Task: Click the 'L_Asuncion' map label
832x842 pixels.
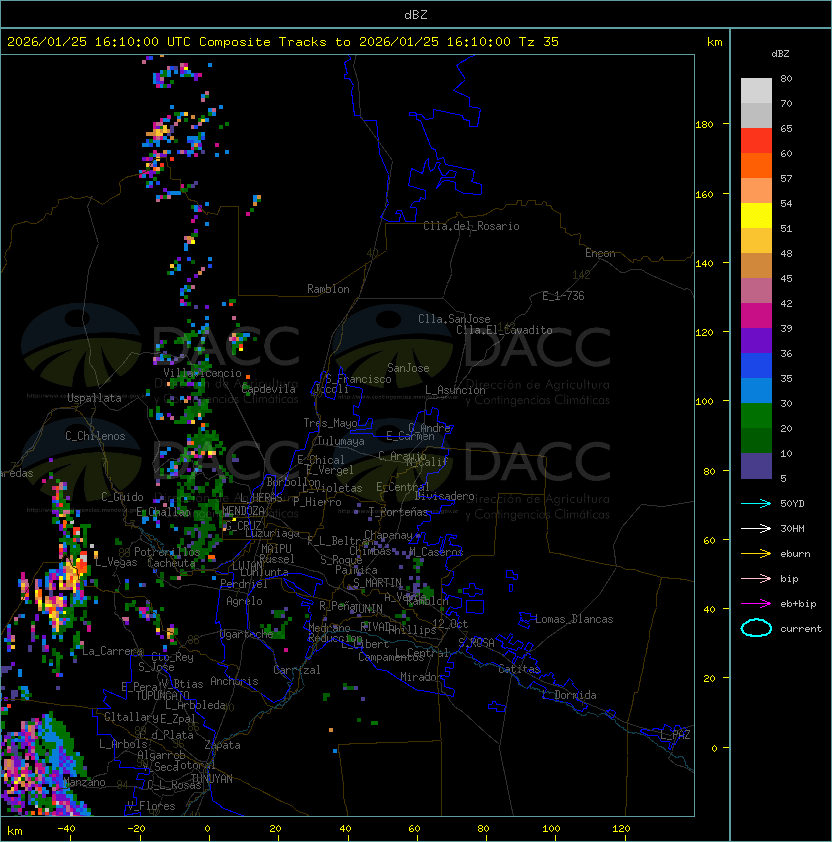Action: point(455,390)
